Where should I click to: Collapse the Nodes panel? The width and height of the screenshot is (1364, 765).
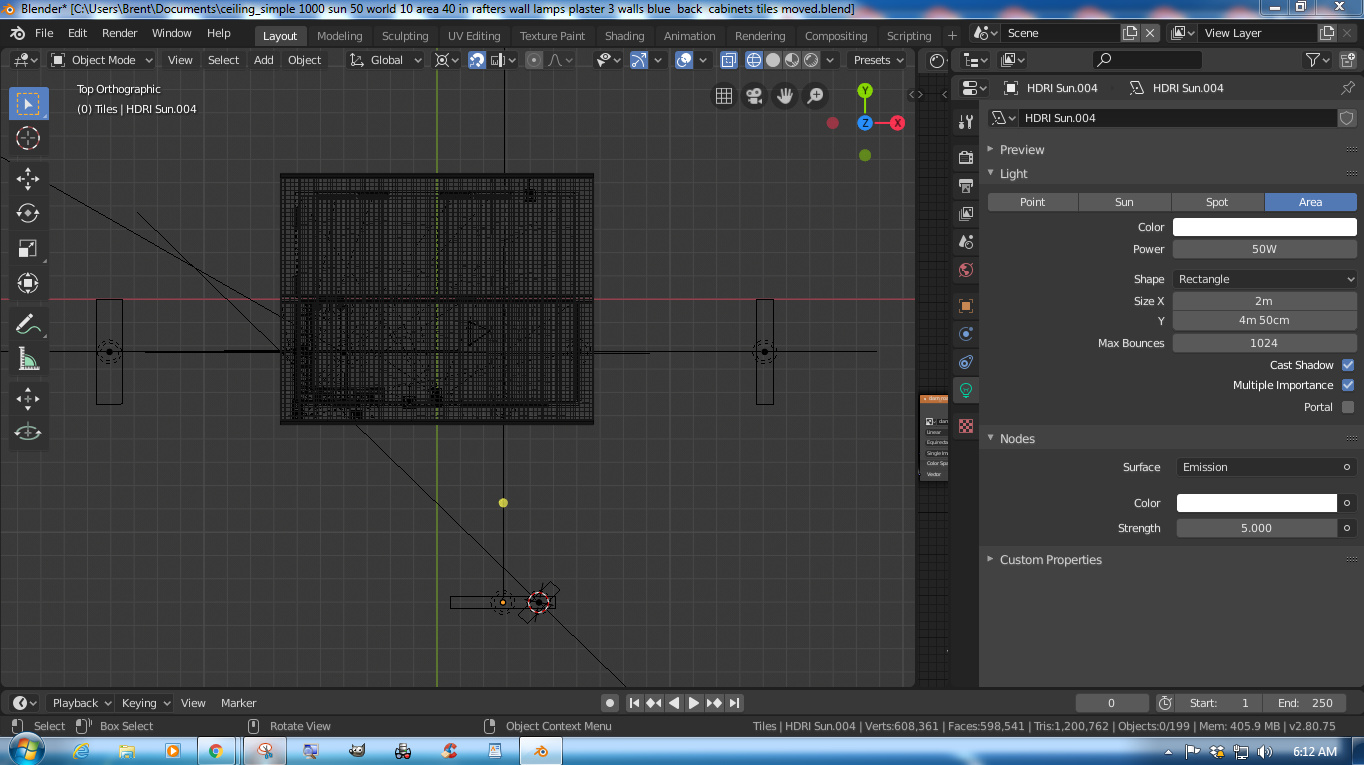tap(1017, 439)
